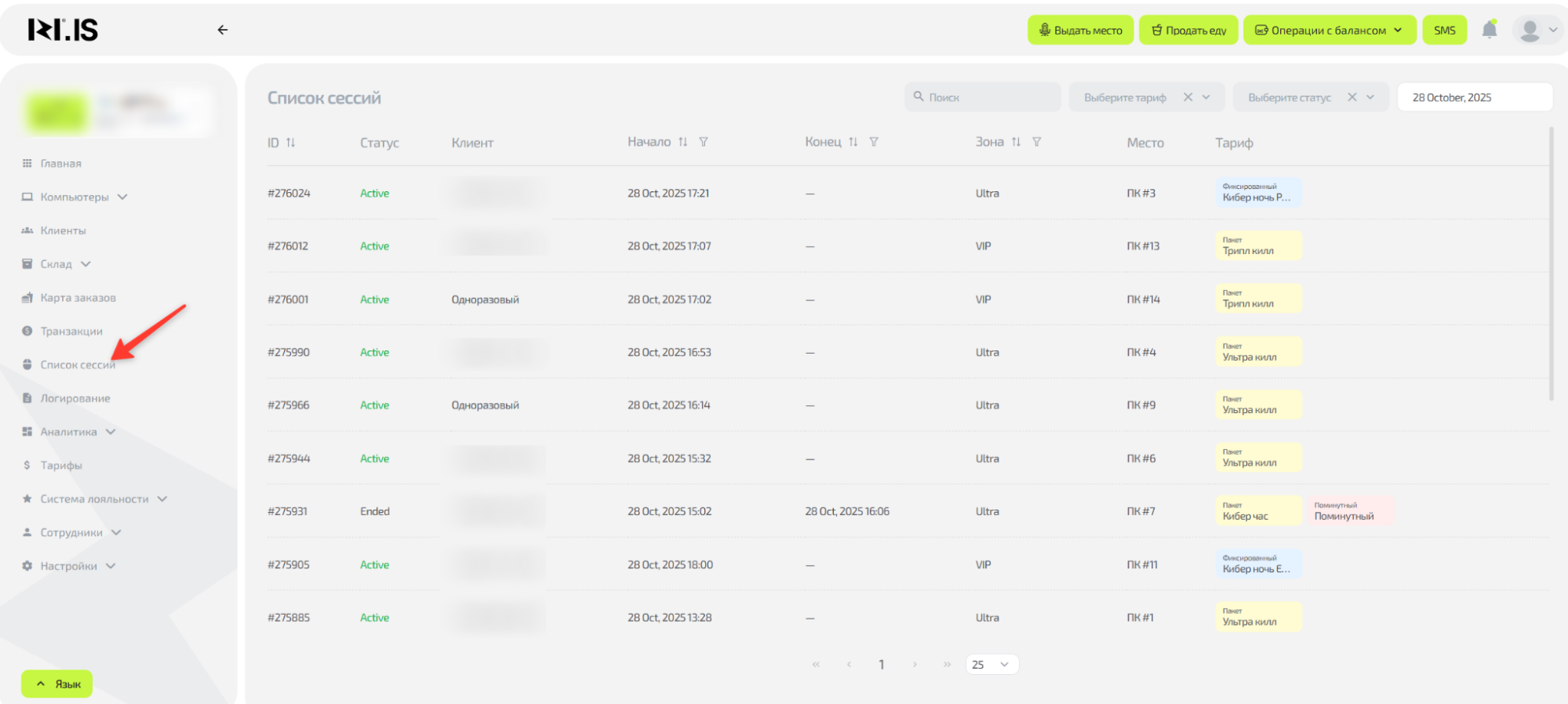Open Транзакции in the sidebar
Viewport: 1568px width, 704px height.
pyautogui.click(x=71, y=332)
